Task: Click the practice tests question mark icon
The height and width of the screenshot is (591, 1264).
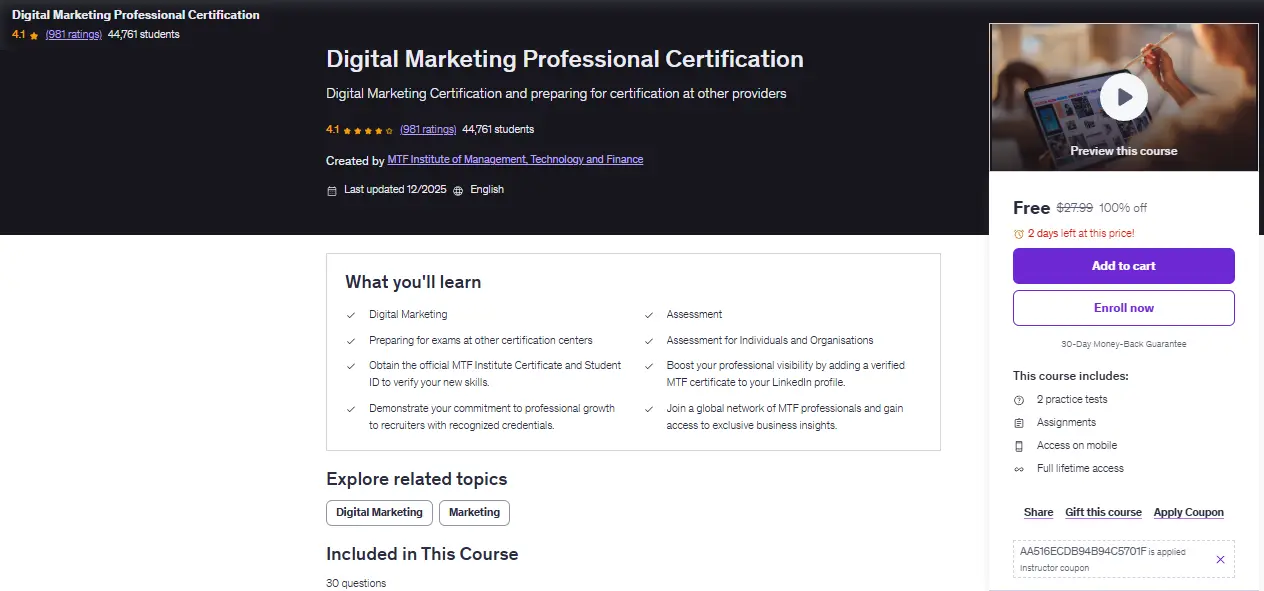Action: pos(1019,400)
